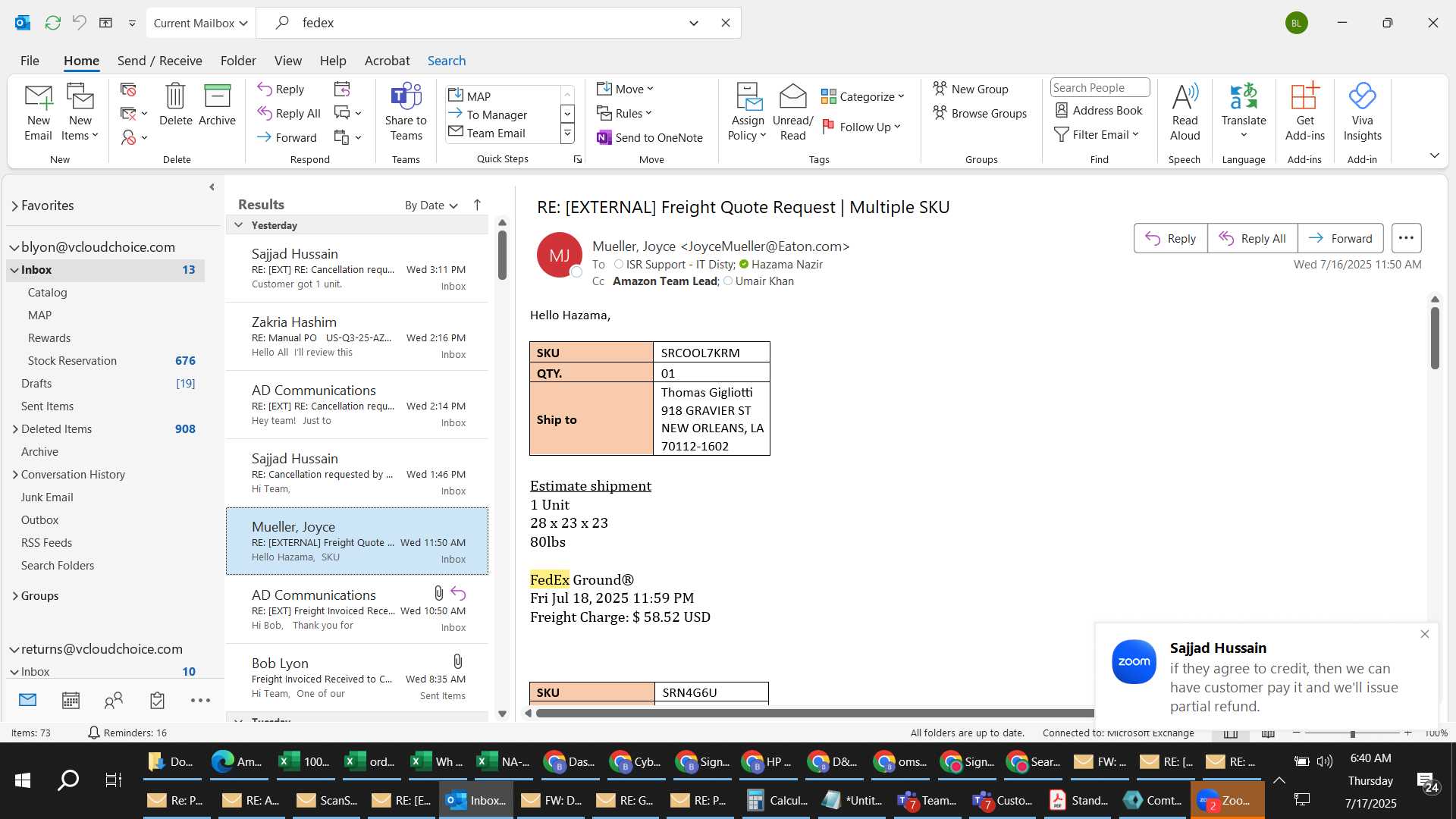Viewport: 1456px width, 819px height.
Task: Archive the selected email
Action: (217, 105)
